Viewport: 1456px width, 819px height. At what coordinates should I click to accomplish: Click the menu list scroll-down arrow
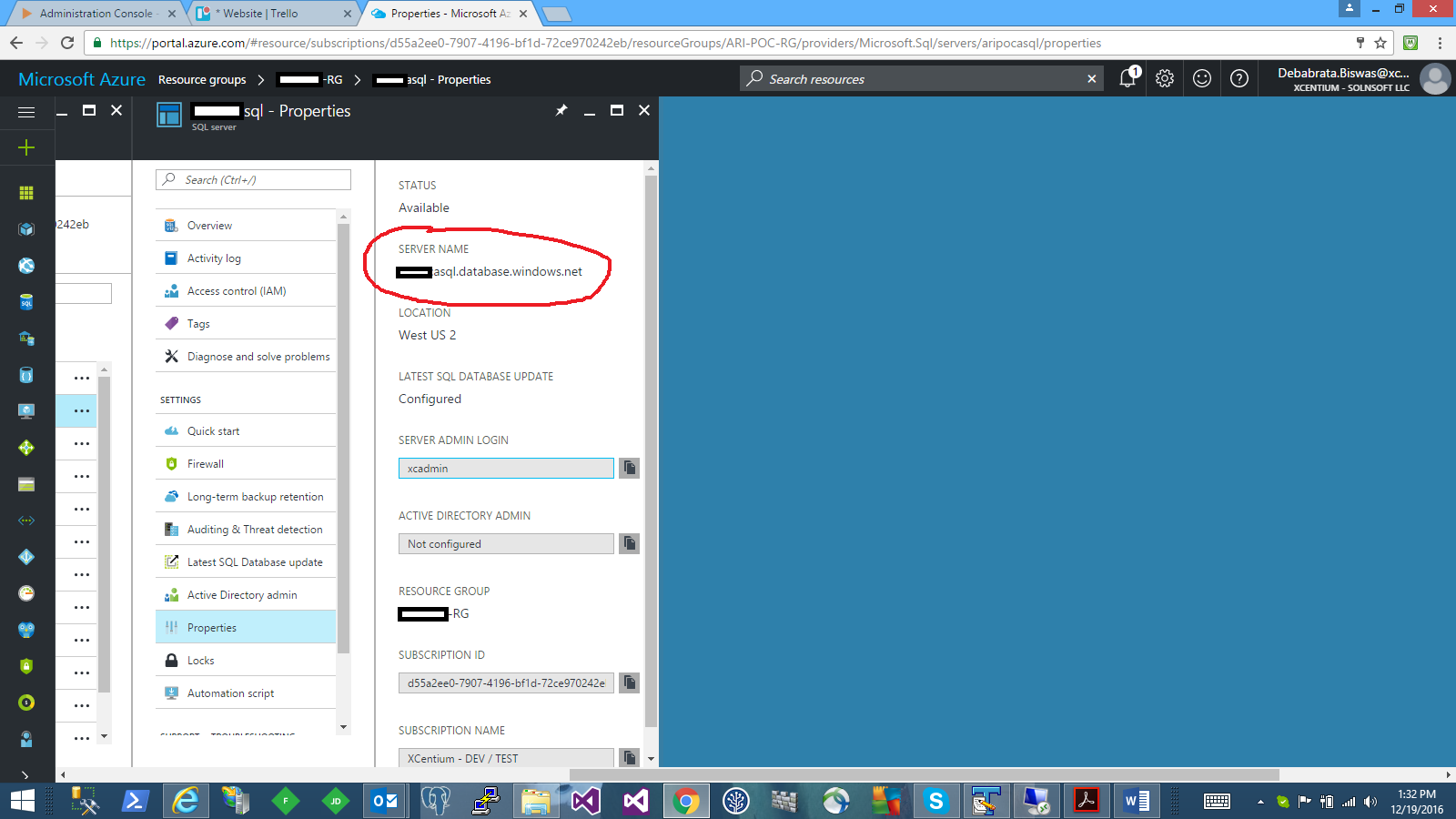coord(343,726)
